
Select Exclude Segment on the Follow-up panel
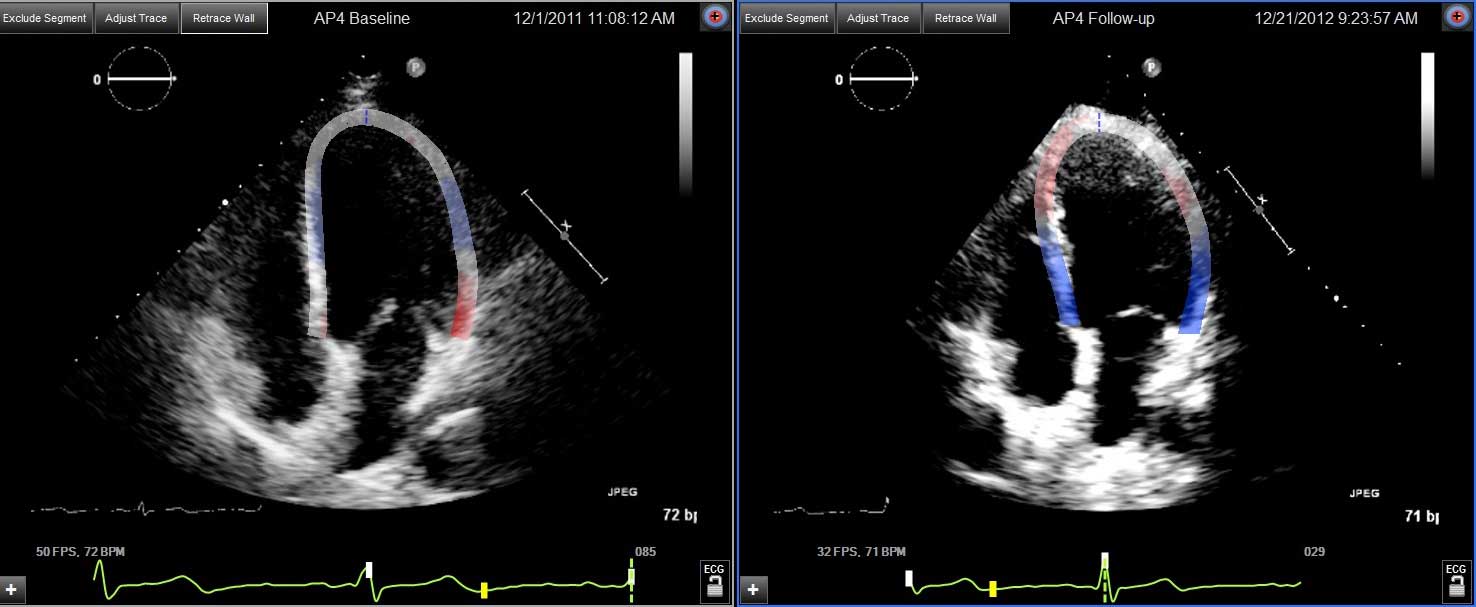(x=786, y=17)
